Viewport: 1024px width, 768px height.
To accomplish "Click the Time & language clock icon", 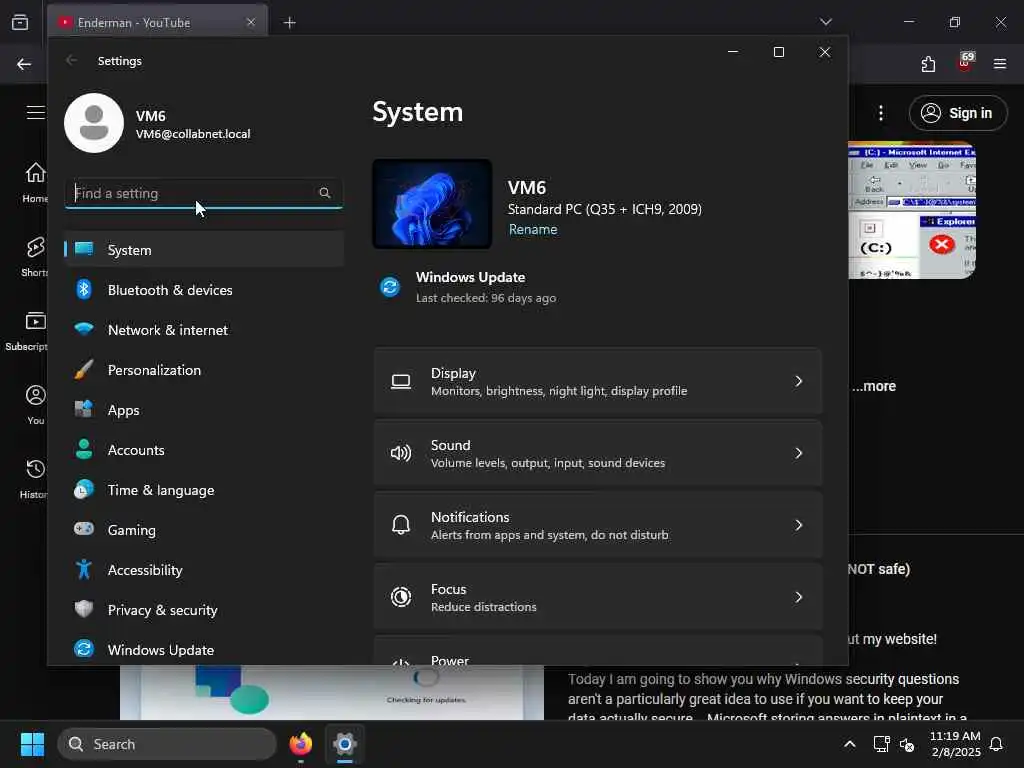I will 84,489.
